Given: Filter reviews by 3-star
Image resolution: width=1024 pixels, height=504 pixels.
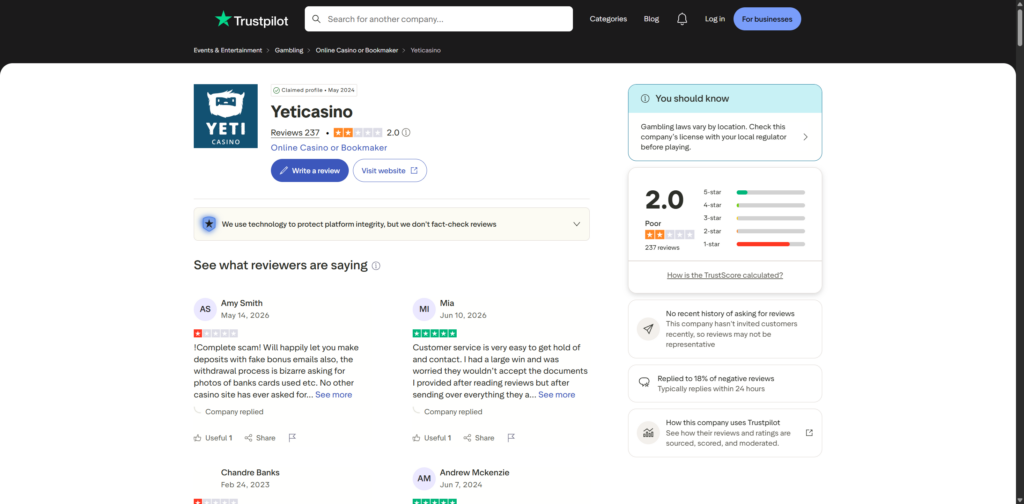Looking at the screenshot, I should 754,218.
